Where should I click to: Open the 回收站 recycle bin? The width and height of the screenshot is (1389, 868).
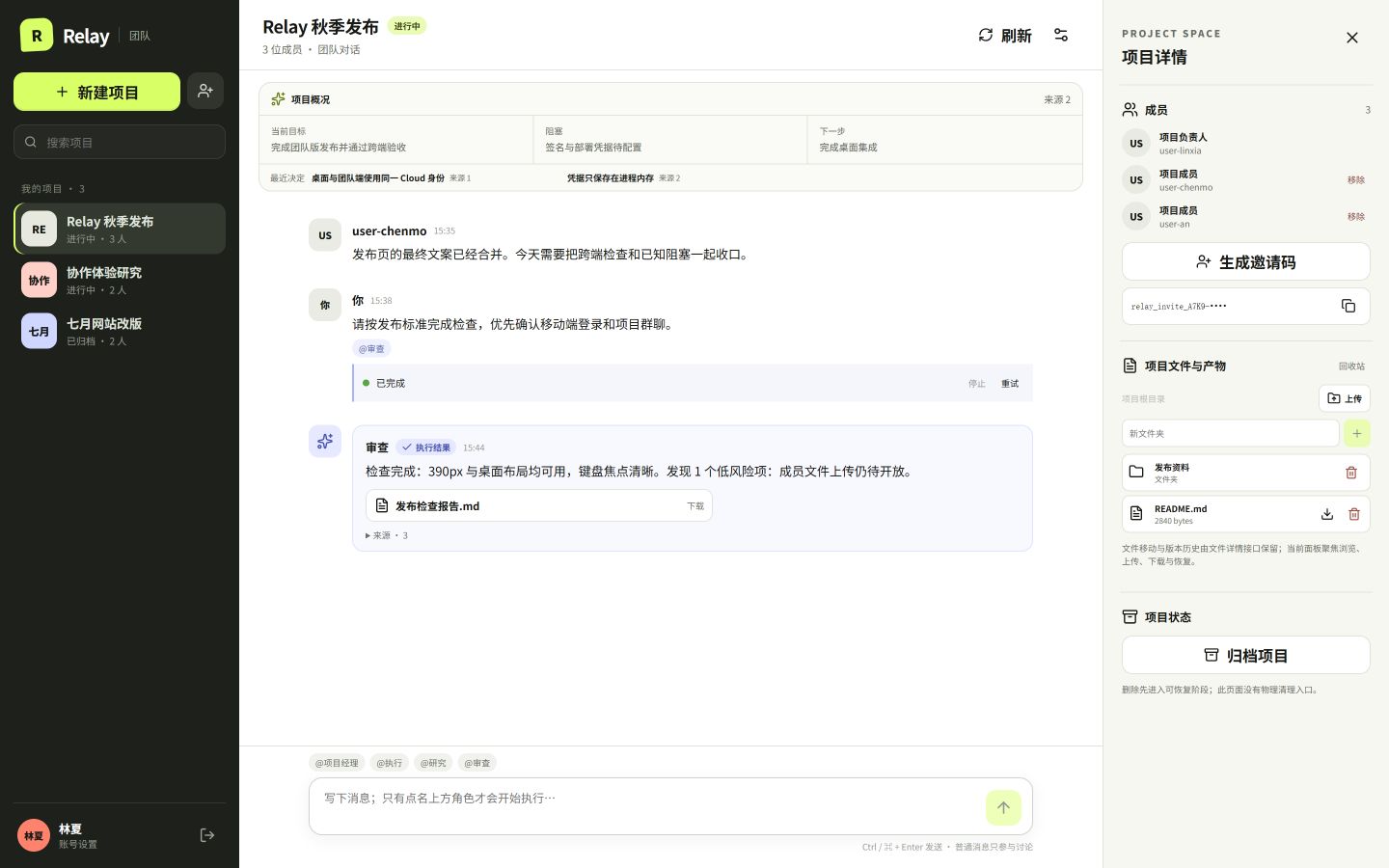click(1351, 366)
